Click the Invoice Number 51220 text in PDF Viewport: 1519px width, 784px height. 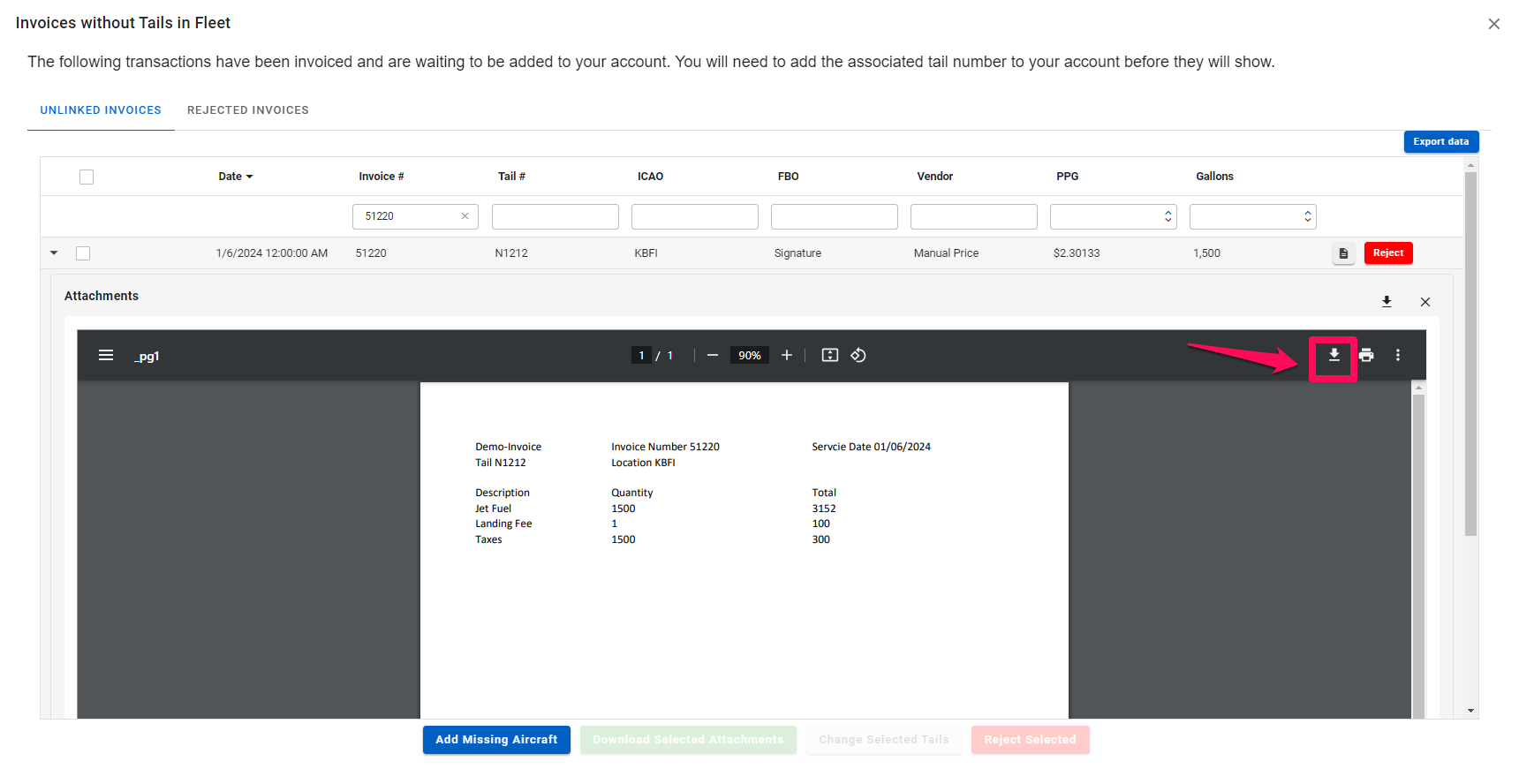[x=665, y=447]
